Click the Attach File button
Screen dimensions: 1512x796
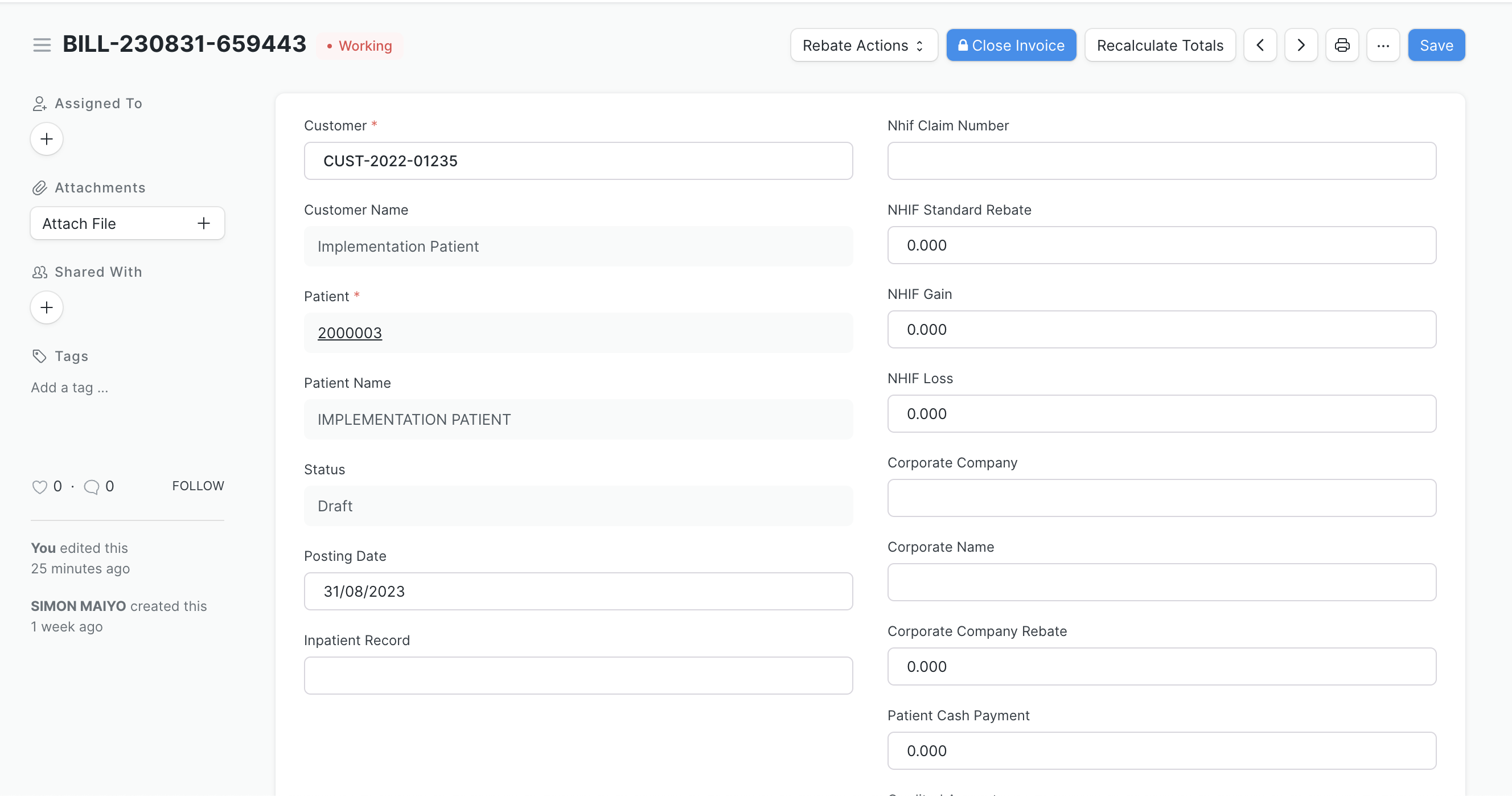(x=127, y=223)
